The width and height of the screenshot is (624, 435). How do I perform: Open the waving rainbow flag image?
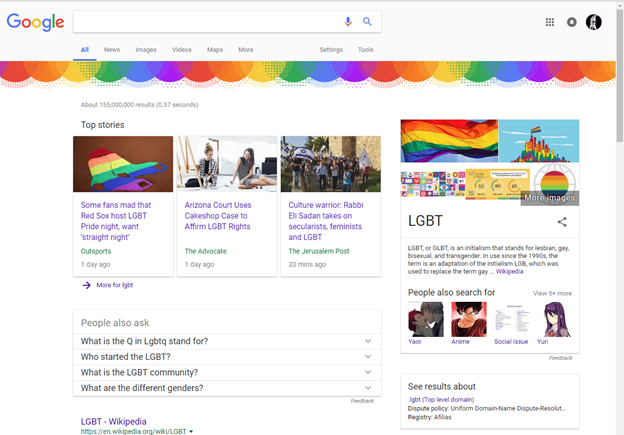[449, 141]
